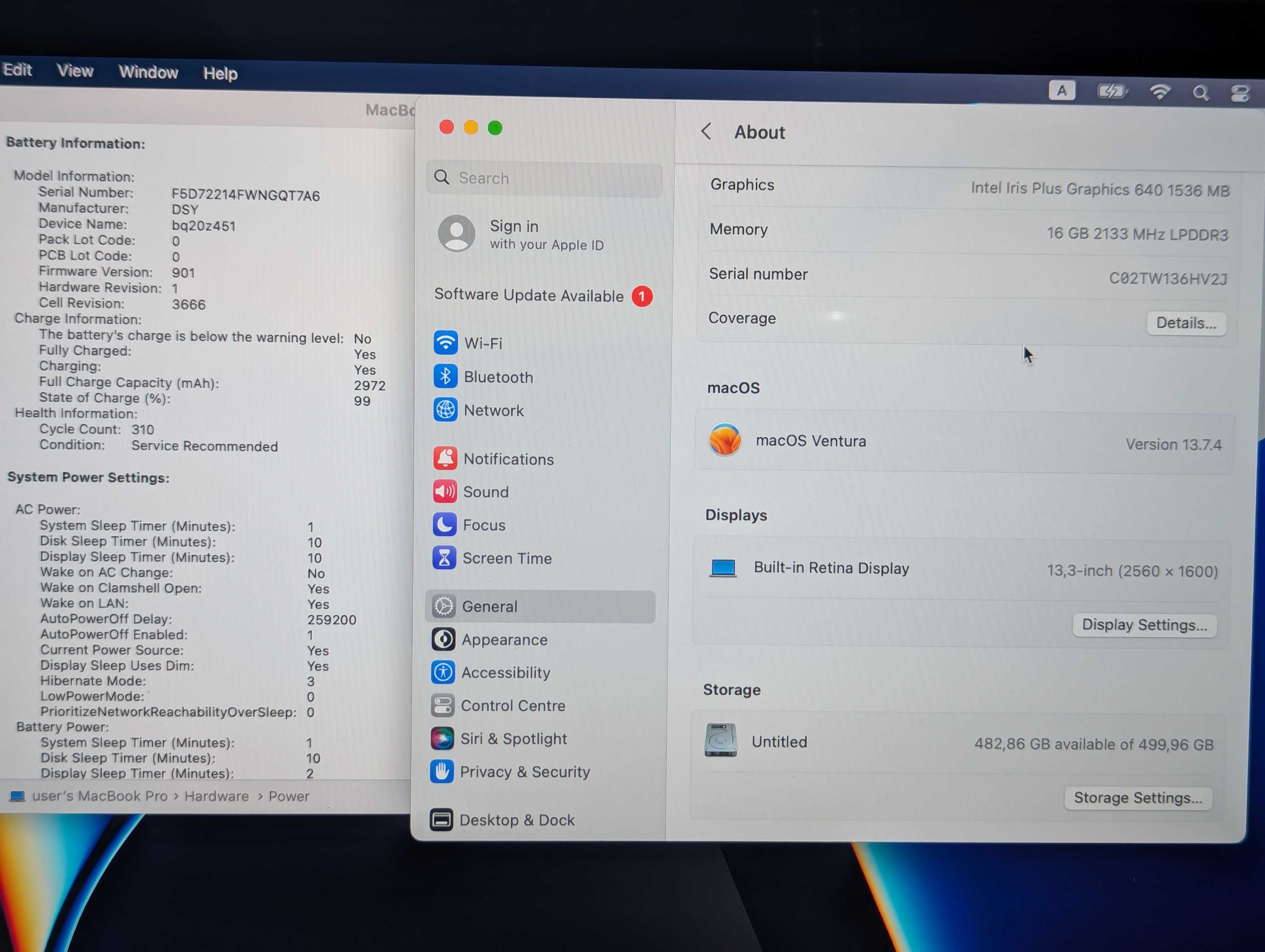This screenshot has height=952, width=1265.
Task: Open the Wi-Fi menu bar icon
Action: (x=1160, y=91)
